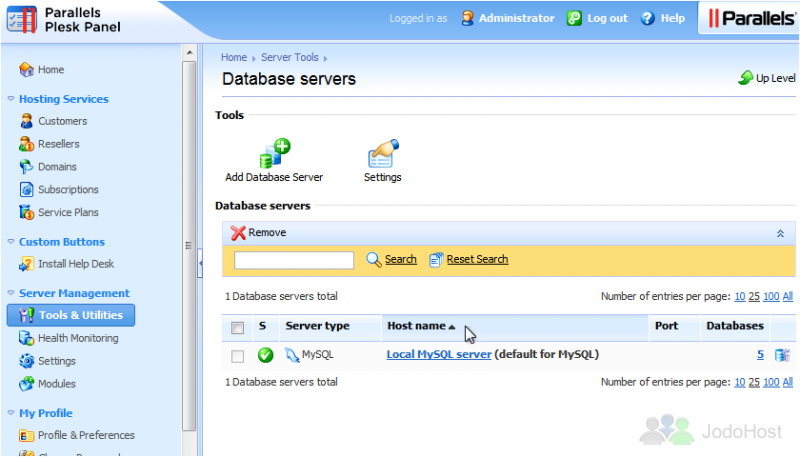This screenshot has width=800, height=457.
Task: Click the Help question mark icon
Action: point(647,18)
